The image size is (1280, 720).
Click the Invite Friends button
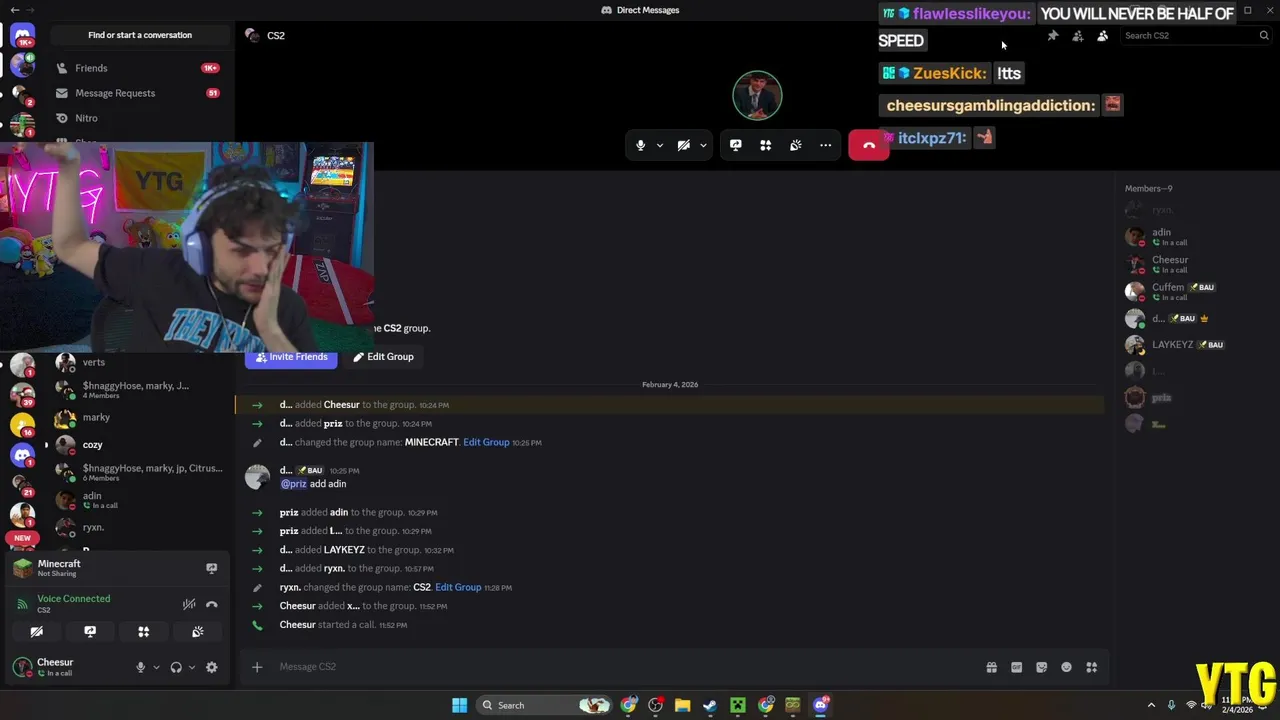[292, 357]
